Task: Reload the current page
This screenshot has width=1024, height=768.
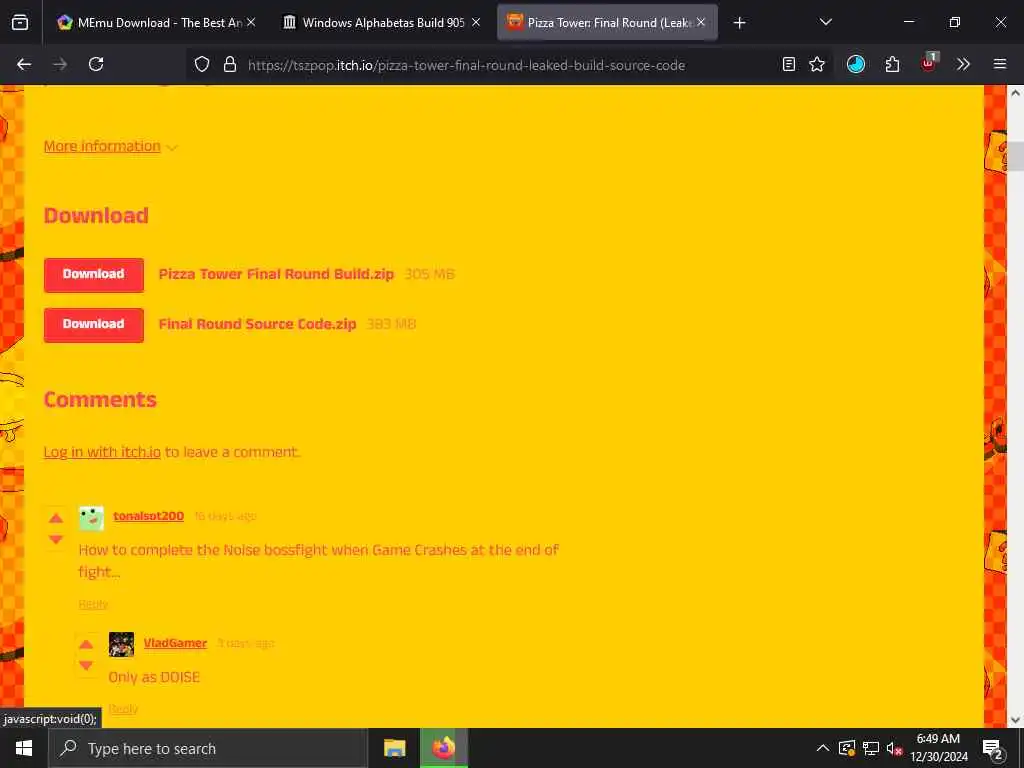Action: point(96,64)
